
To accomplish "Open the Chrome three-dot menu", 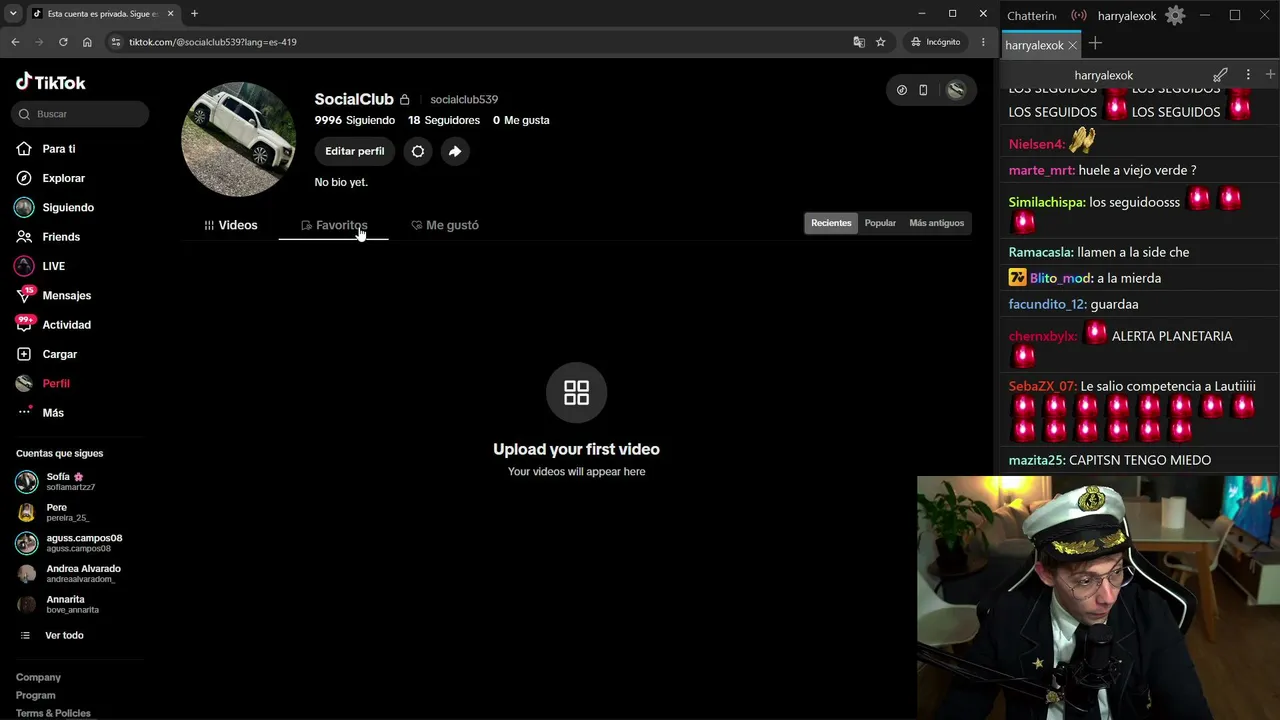I will point(983,42).
